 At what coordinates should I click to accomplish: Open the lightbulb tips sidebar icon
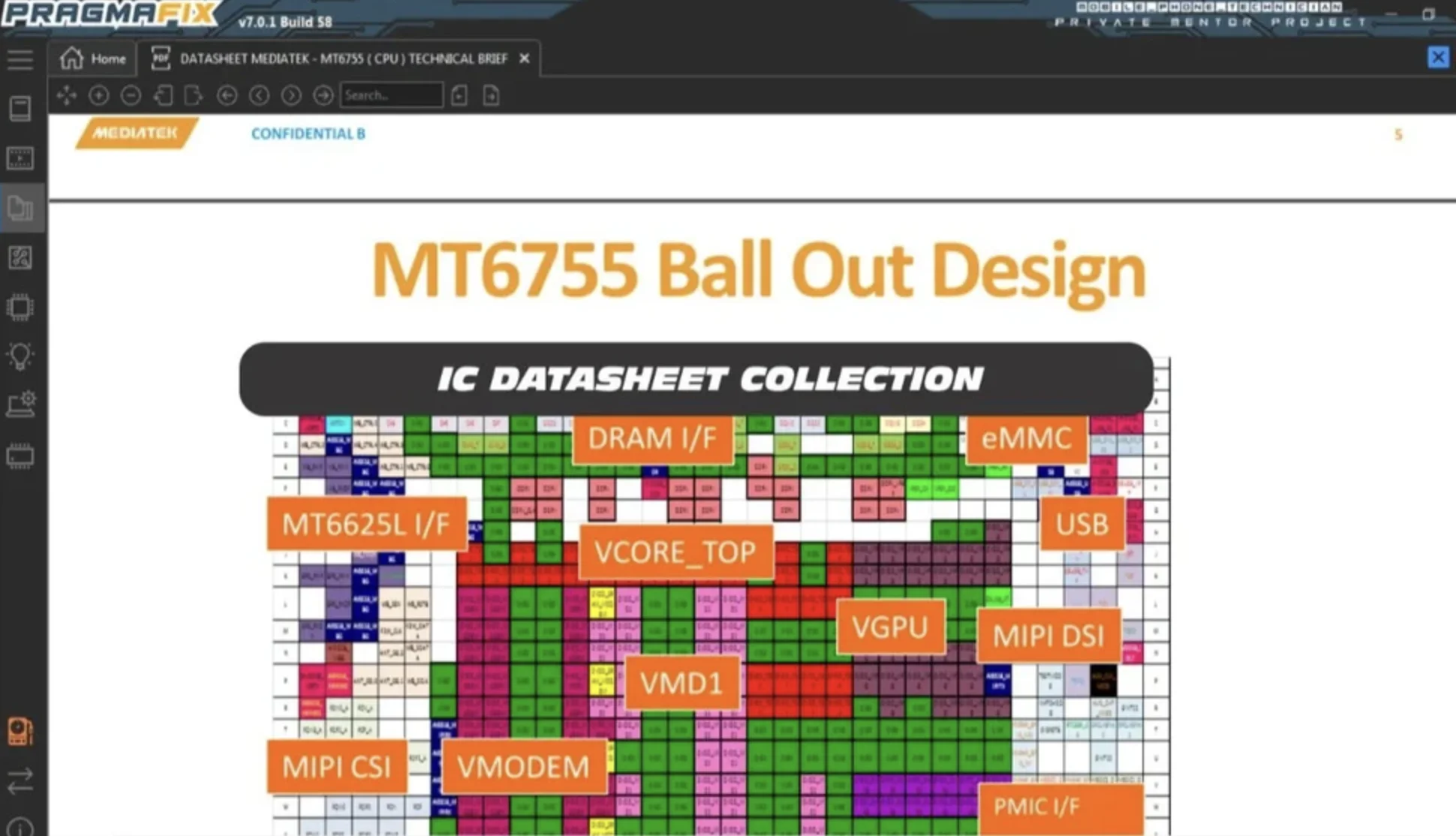tap(20, 356)
